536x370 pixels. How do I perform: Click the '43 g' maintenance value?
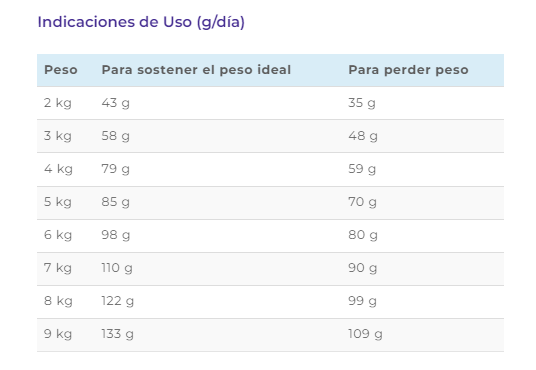point(116,103)
